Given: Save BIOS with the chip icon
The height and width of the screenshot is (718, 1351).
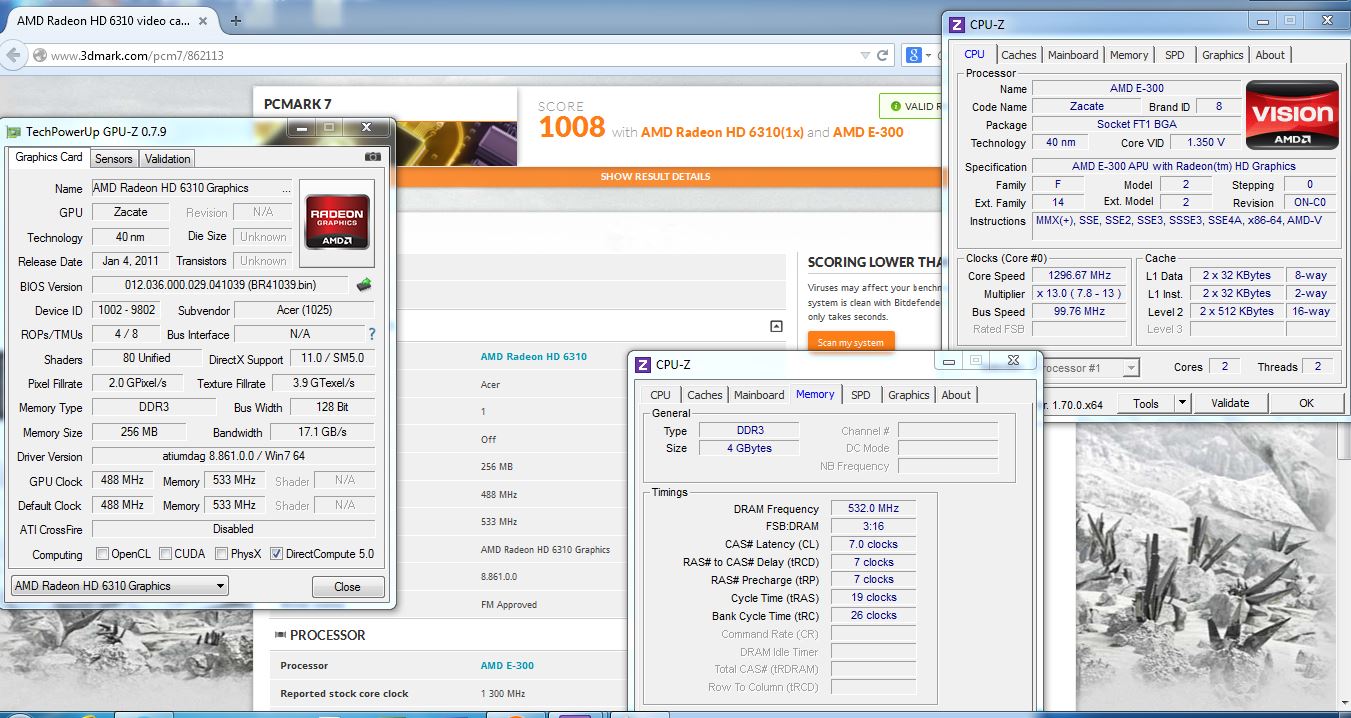Looking at the screenshot, I should 364,285.
